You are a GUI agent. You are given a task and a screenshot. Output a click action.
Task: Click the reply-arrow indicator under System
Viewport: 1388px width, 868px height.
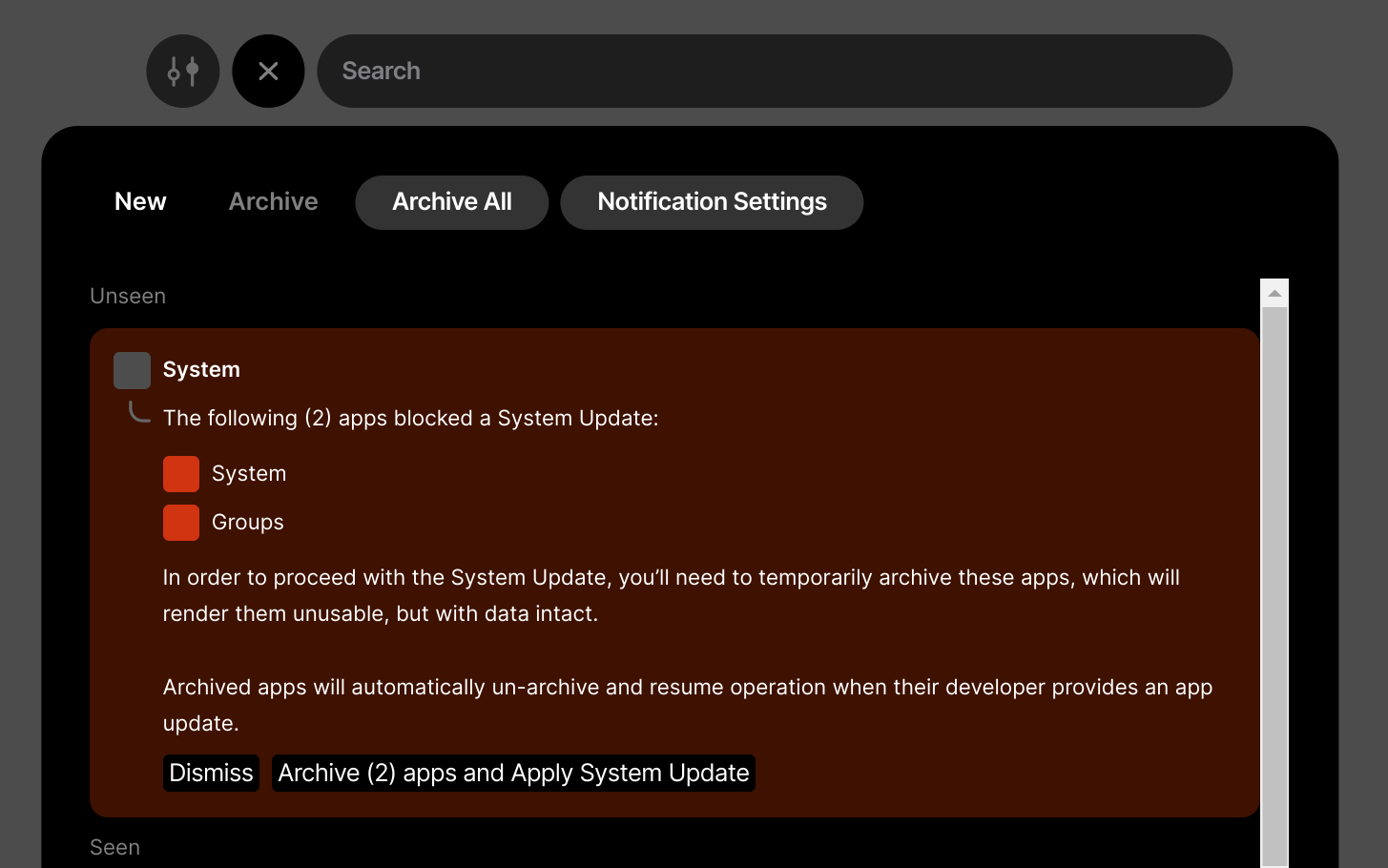tap(137, 410)
